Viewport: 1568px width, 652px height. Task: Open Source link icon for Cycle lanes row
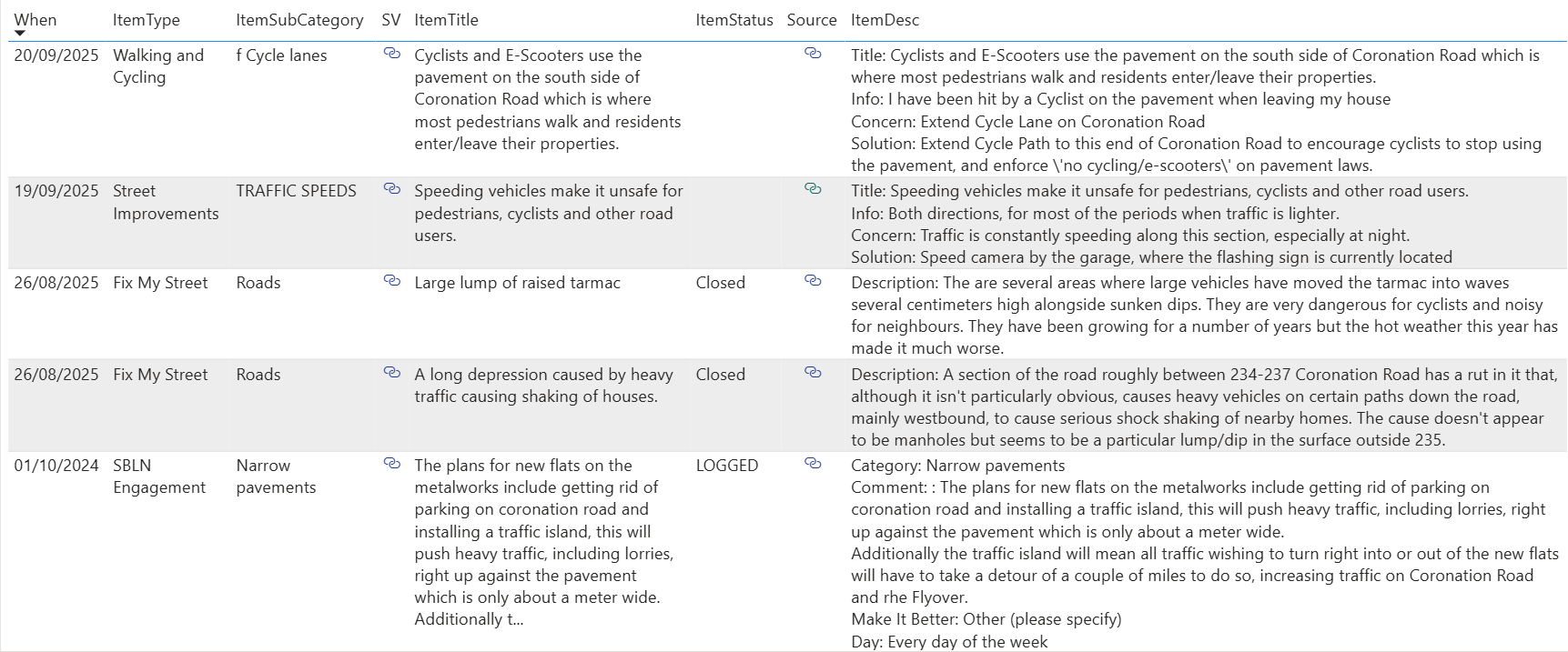pyautogui.click(x=813, y=54)
